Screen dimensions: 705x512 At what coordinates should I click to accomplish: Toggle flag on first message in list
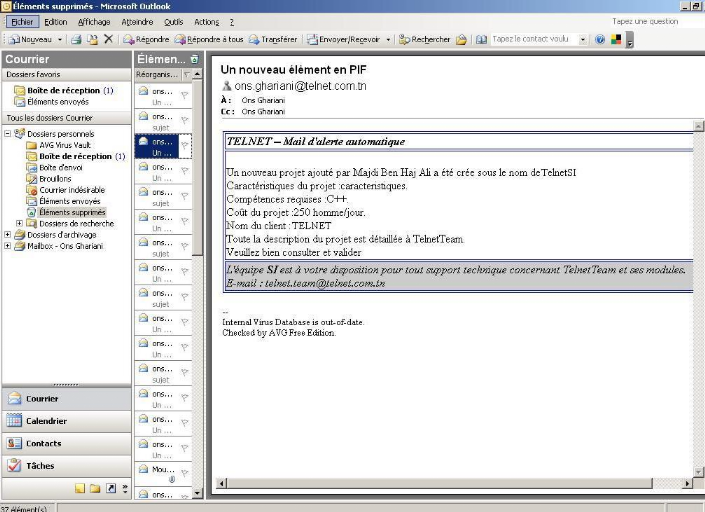coord(184,95)
